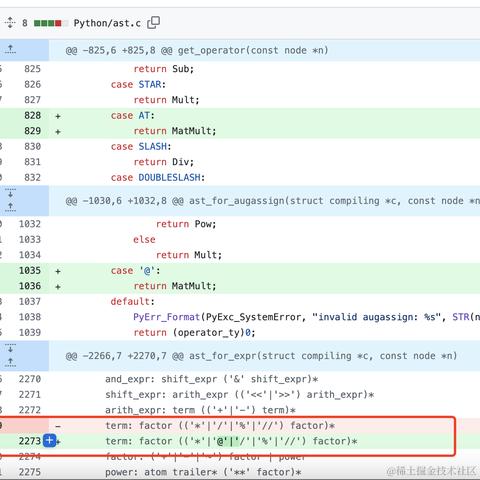
Task: Expand all lines icon beside Python/ast.c
Action: tap(10, 23)
